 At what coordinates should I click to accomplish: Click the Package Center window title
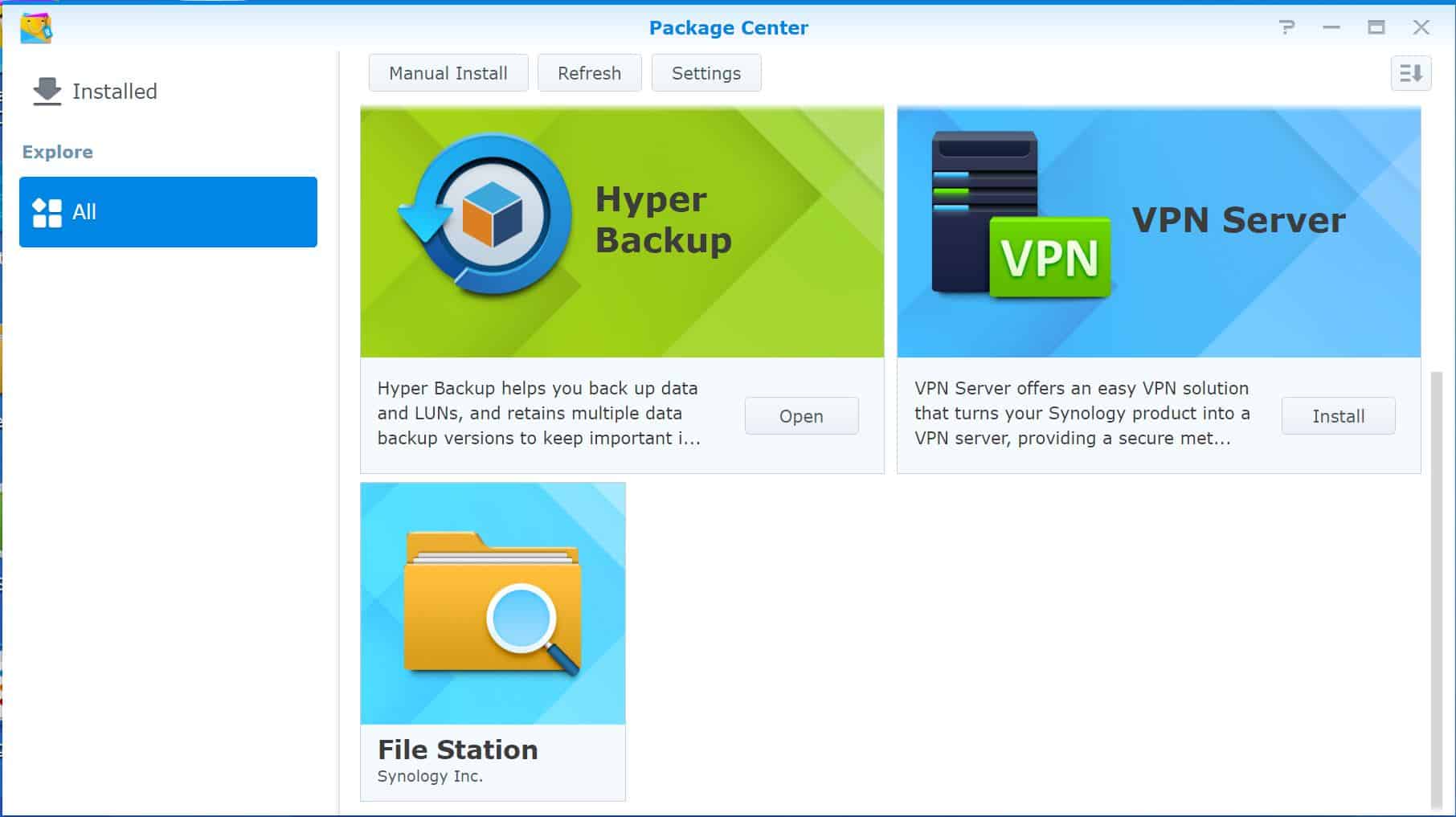[x=728, y=28]
